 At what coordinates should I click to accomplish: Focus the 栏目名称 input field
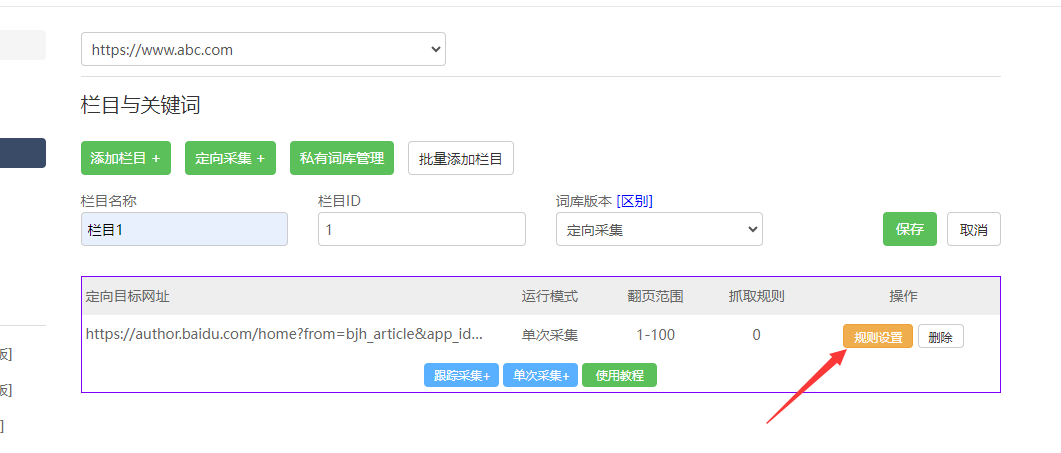[x=184, y=229]
